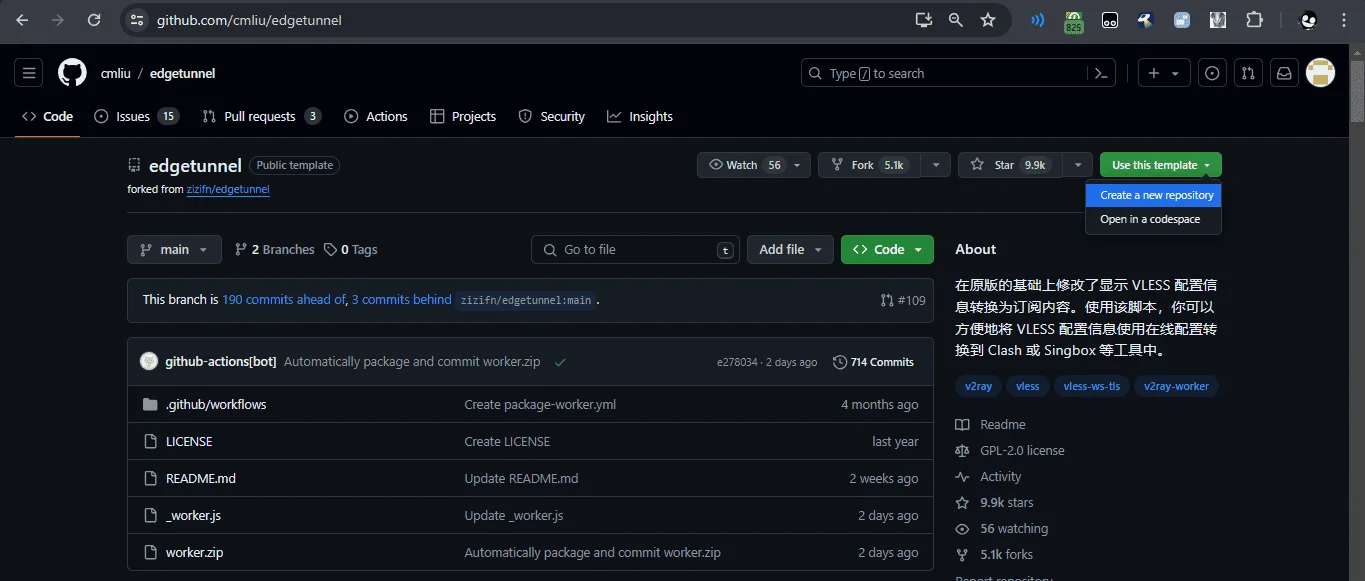View 2 Branches link
This screenshot has height=581, width=1365.
click(x=274, y=249)
